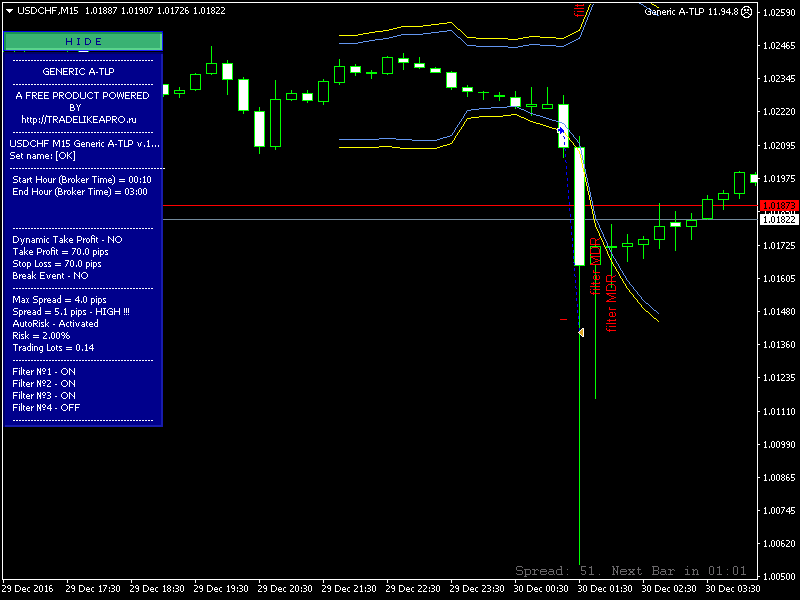Viewport: 800px width, 600px height.
Task: Click the blue trade entry arrow
Action: point(561,131)
